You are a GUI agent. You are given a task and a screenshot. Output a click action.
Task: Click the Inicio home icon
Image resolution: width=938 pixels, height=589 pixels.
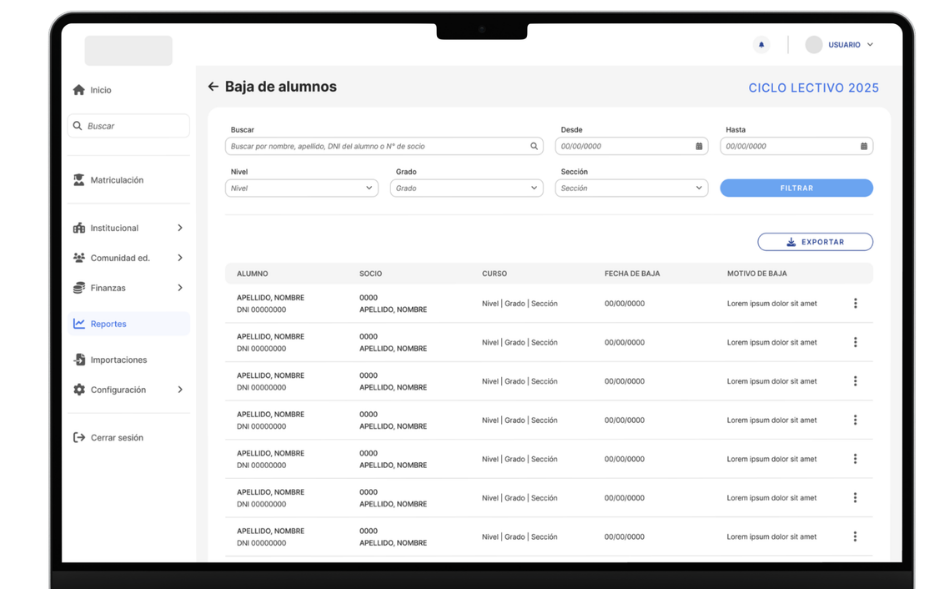79,90
